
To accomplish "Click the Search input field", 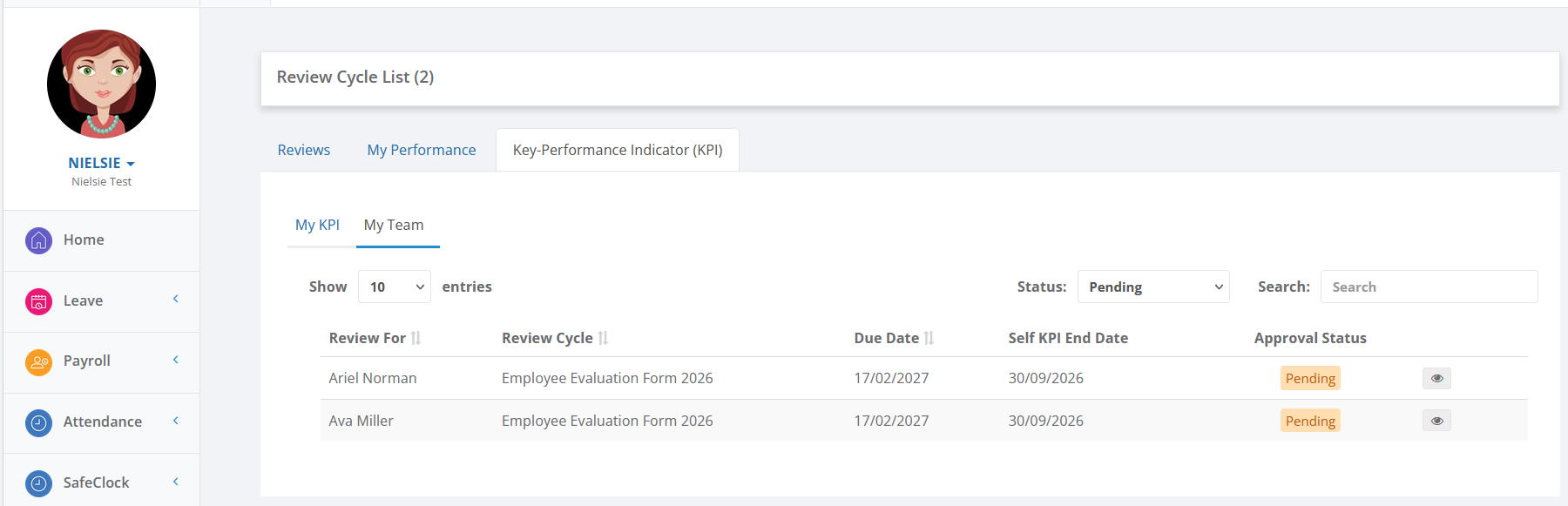I will [x=1429, y=287].
